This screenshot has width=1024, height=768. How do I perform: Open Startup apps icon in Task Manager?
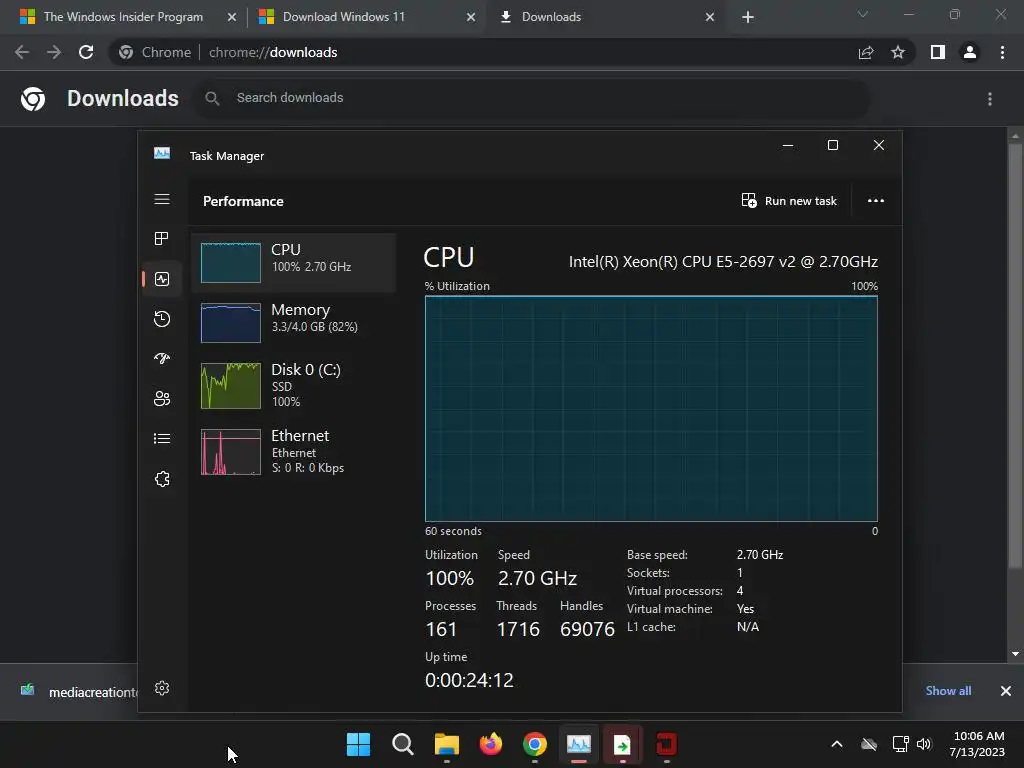(x=162, y=359)
